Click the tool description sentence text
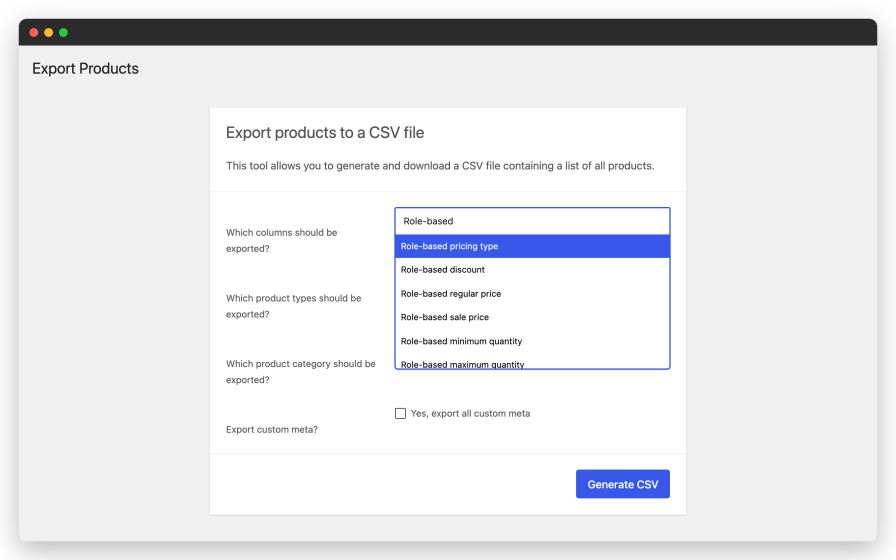 [x=440, y=166]
